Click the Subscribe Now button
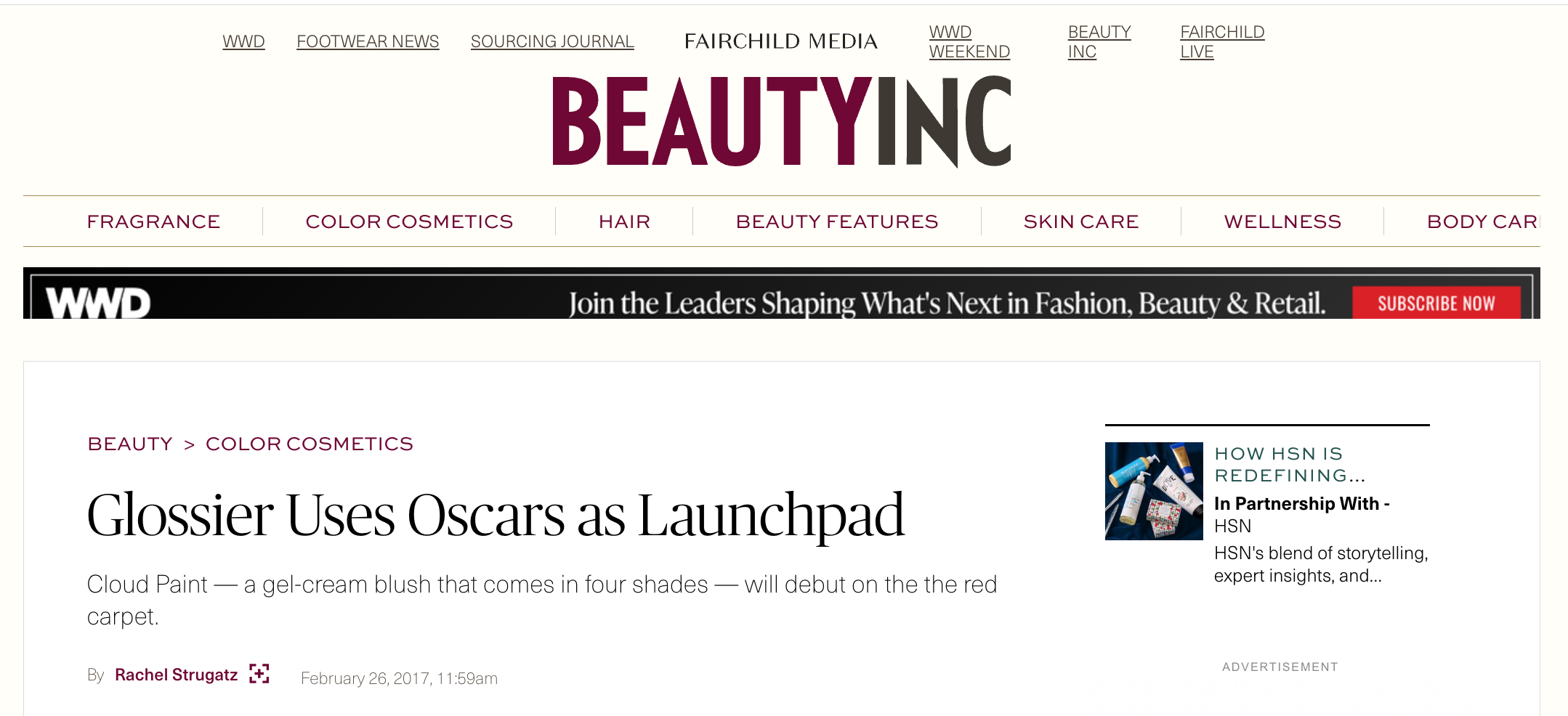 click(x=1436, y=303)
